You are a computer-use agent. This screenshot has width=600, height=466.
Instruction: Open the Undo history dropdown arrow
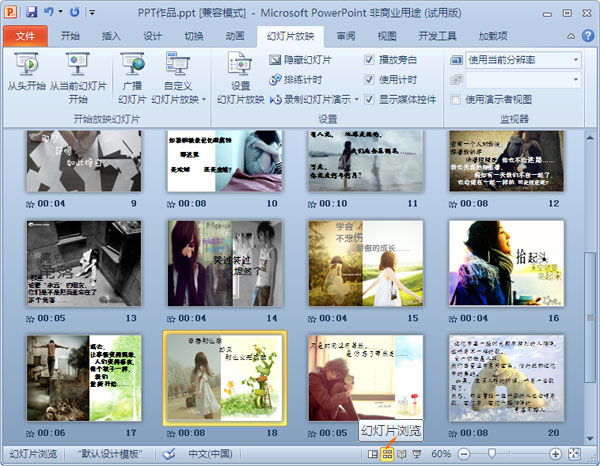click(60, 12)
